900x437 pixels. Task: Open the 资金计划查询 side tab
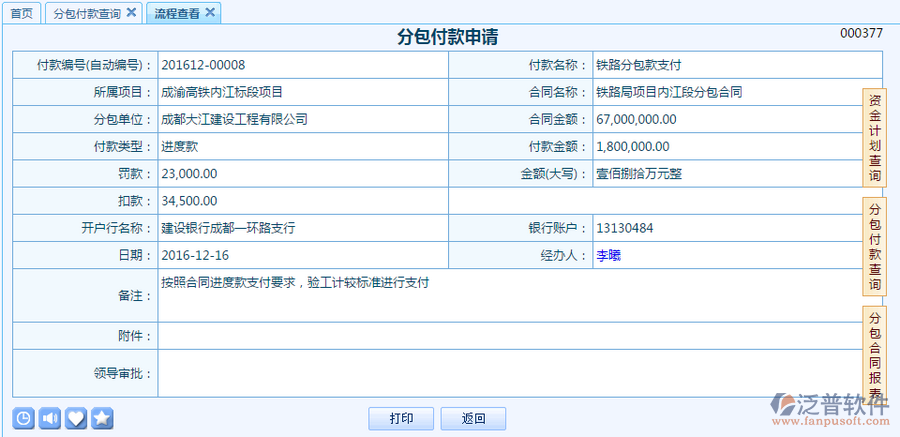[x=874, y=138]
